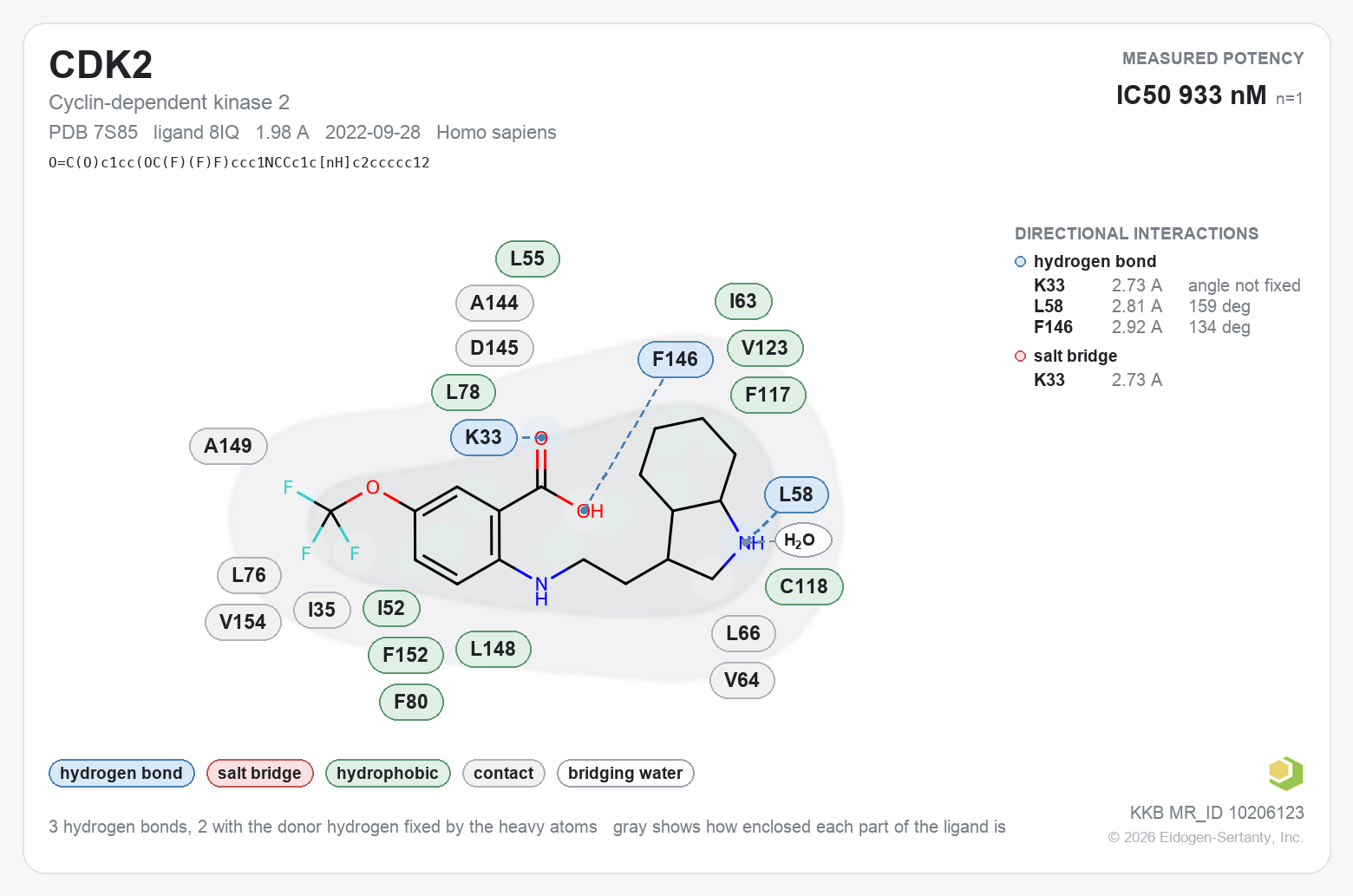Click the H2O bridging water label

coord(802,540)
